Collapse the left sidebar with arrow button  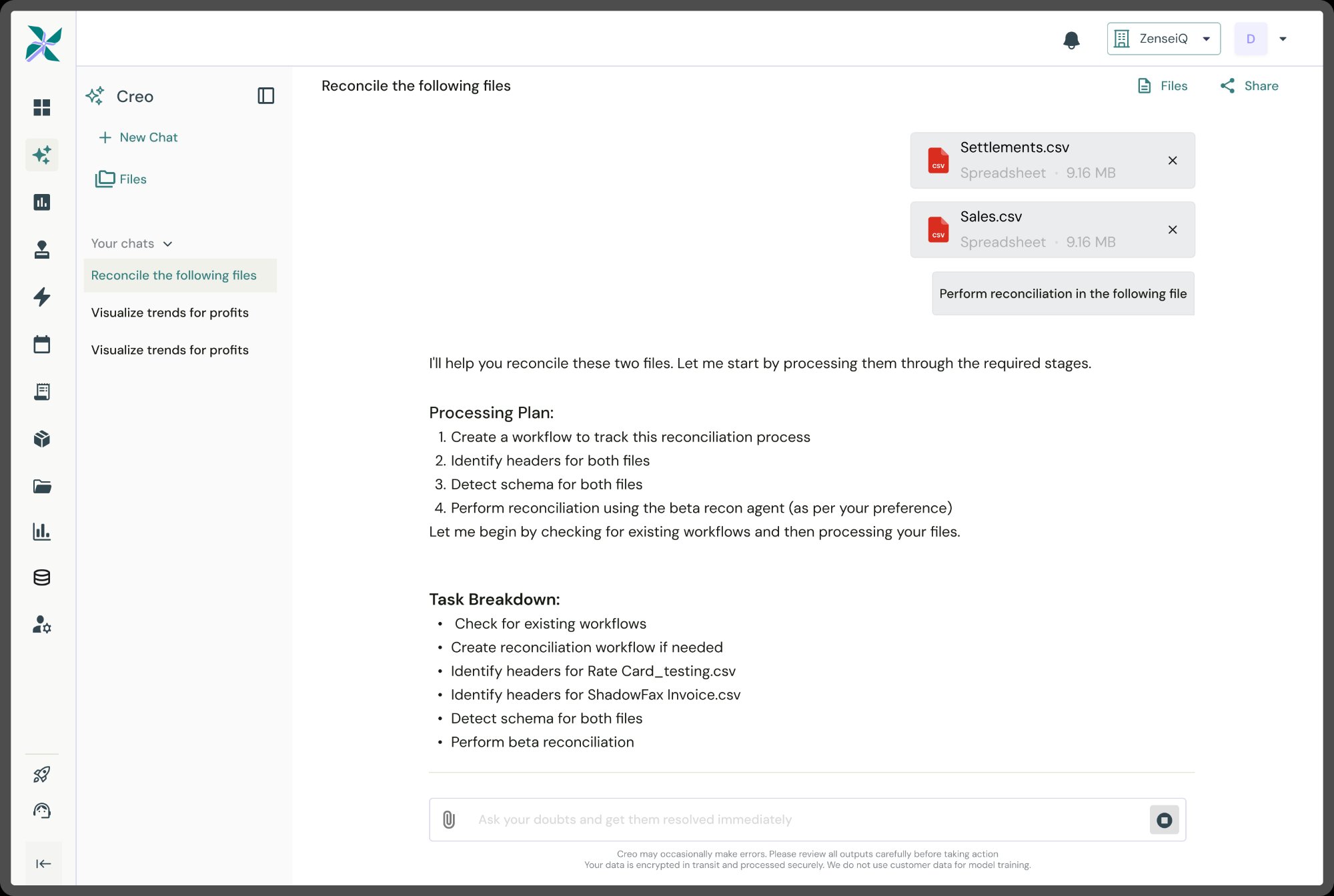[43, 864]
